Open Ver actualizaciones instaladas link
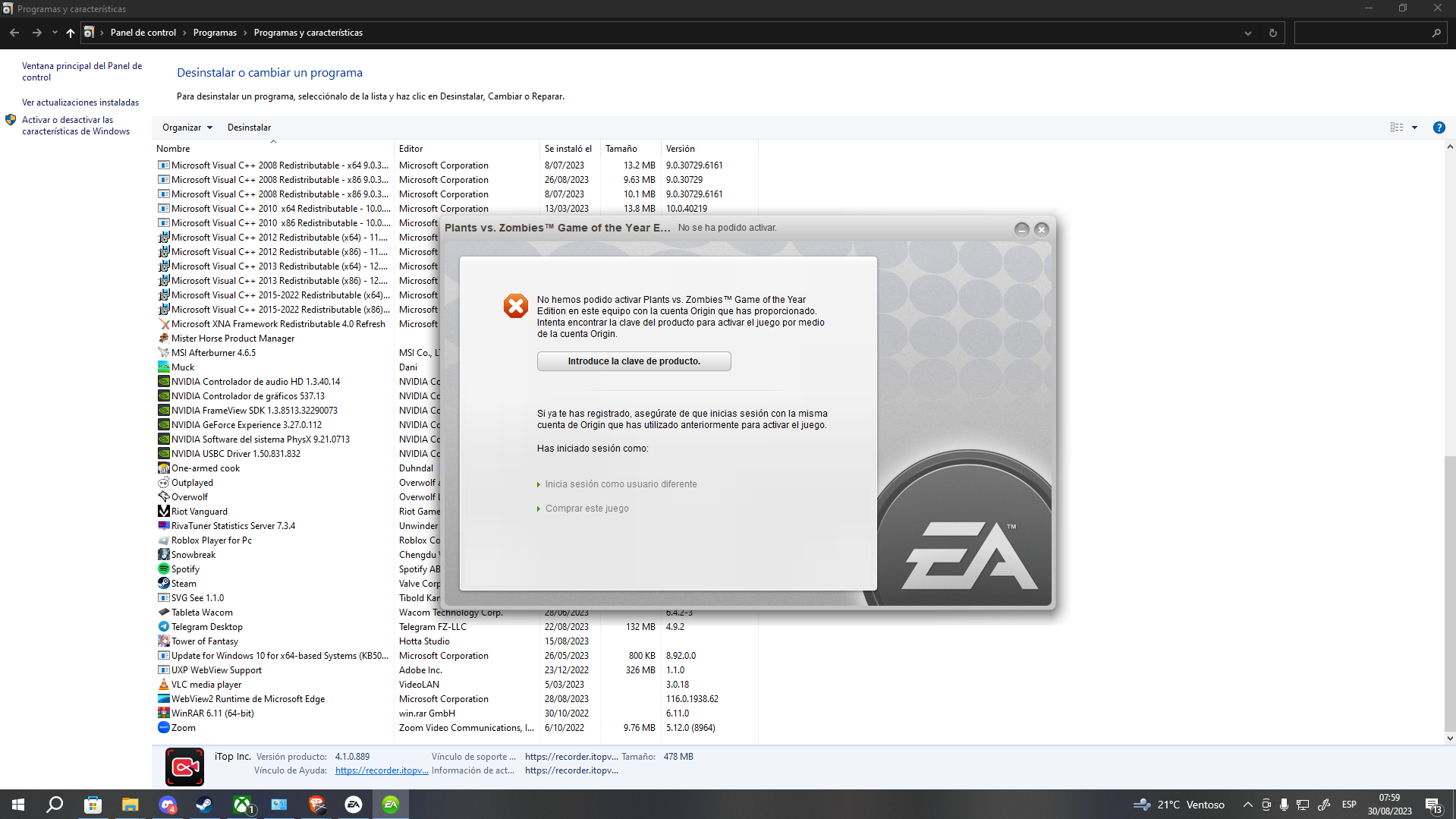The height and width of the screenshot is (819, 1456). pyautogui.click(x=80, y=102)
